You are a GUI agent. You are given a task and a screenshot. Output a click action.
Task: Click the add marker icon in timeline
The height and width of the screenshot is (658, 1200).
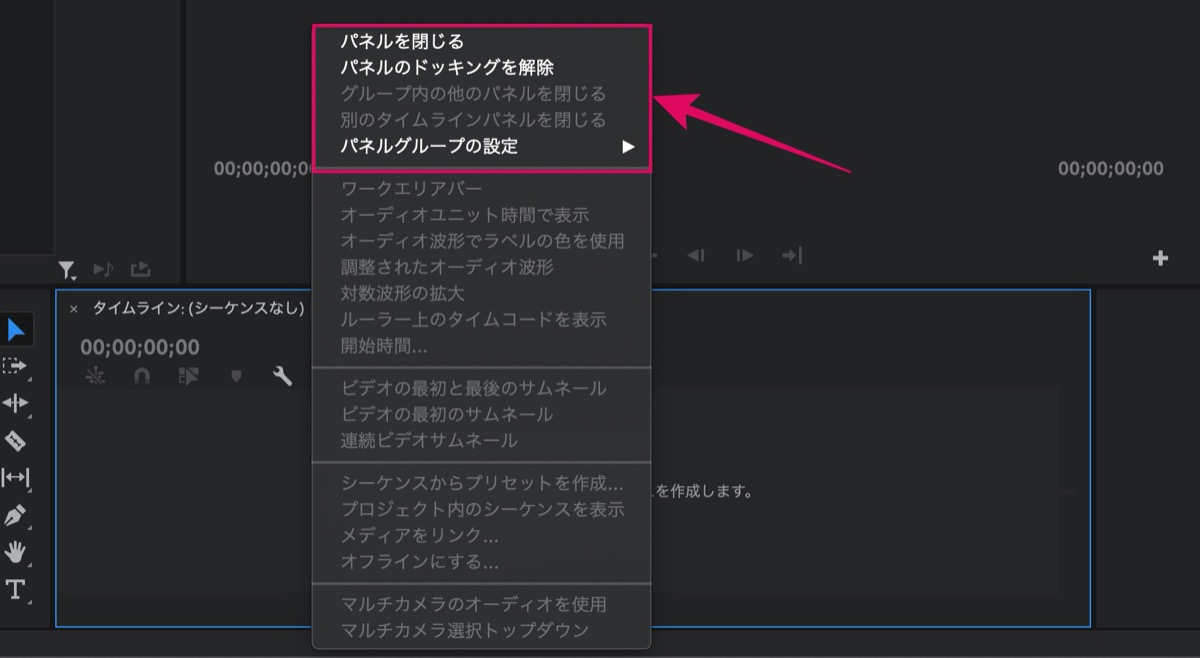(237, 376)
